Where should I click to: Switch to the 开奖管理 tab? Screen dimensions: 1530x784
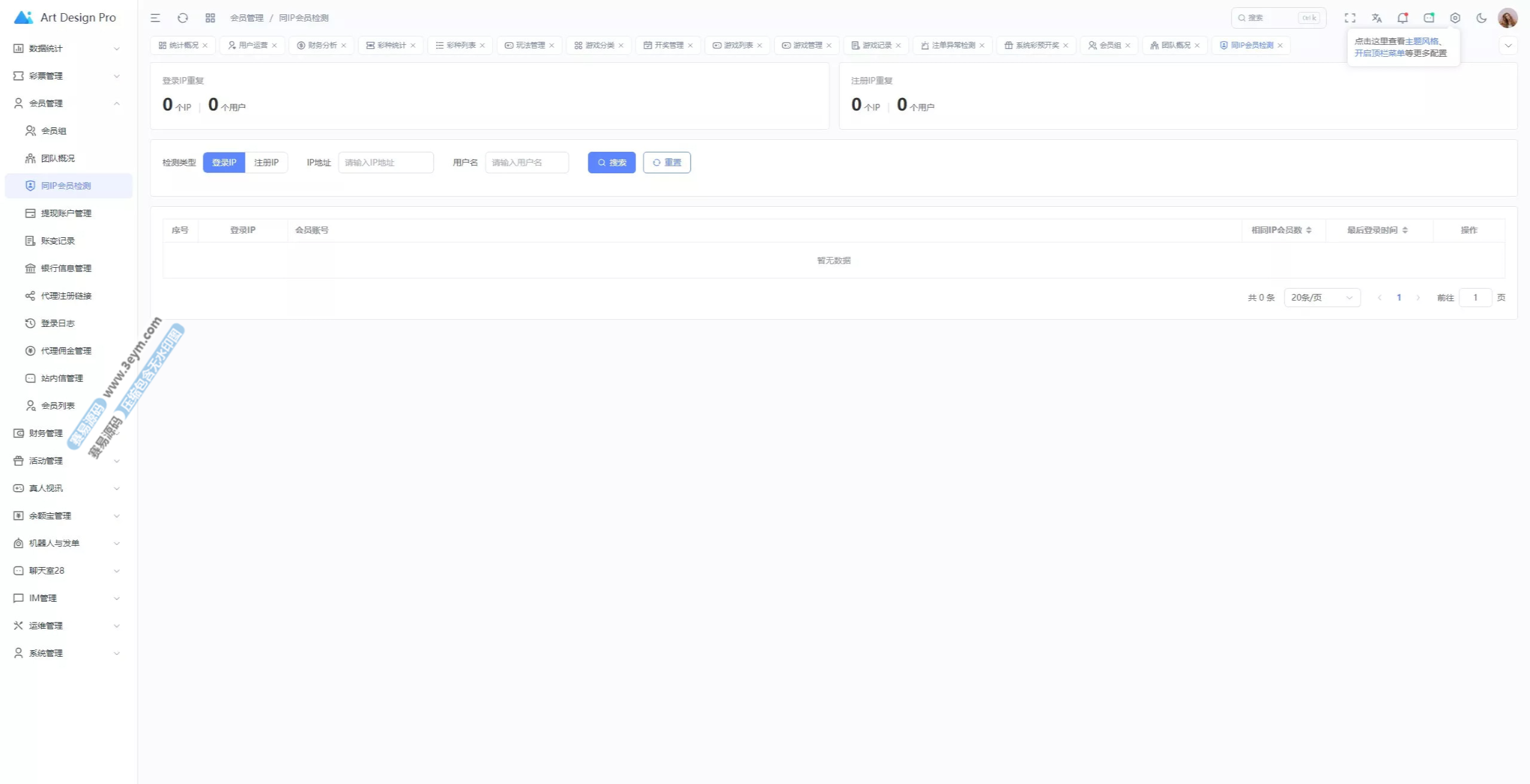[668, 45]
